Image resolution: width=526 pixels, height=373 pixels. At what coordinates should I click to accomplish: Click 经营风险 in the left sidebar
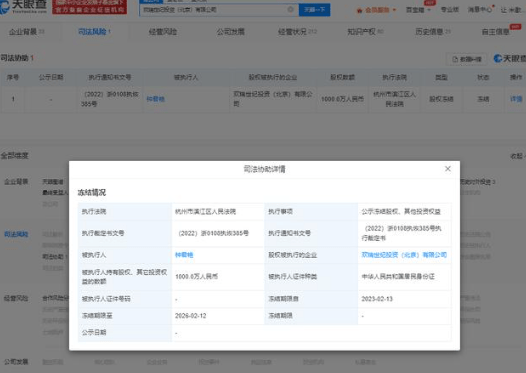16,299
